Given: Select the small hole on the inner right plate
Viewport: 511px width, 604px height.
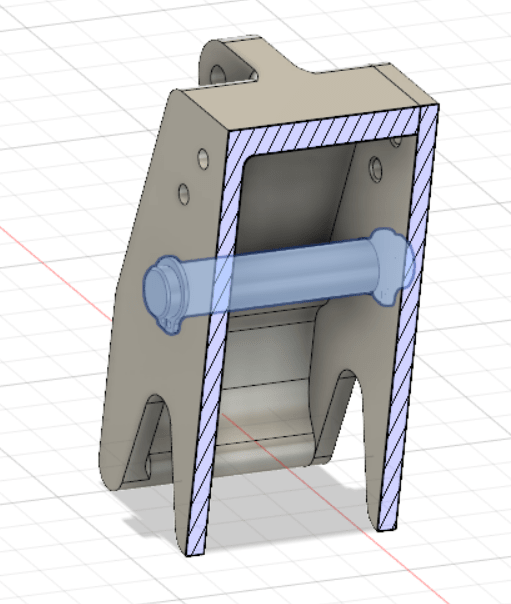Looking at the screenshot, I should [x=375, y=168].
